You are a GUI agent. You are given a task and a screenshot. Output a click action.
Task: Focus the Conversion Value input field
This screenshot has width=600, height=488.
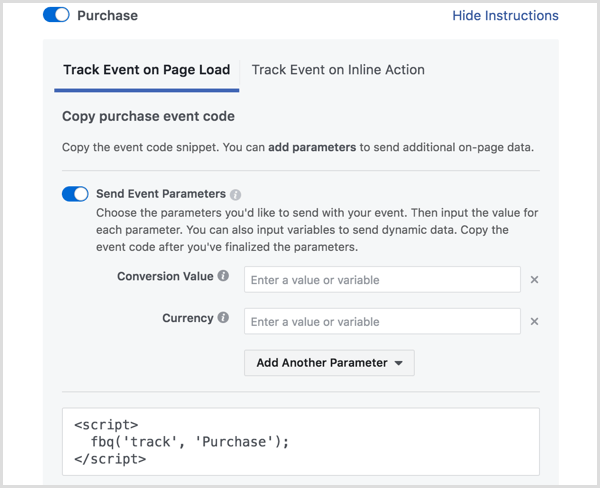click(x=382, y=280)
